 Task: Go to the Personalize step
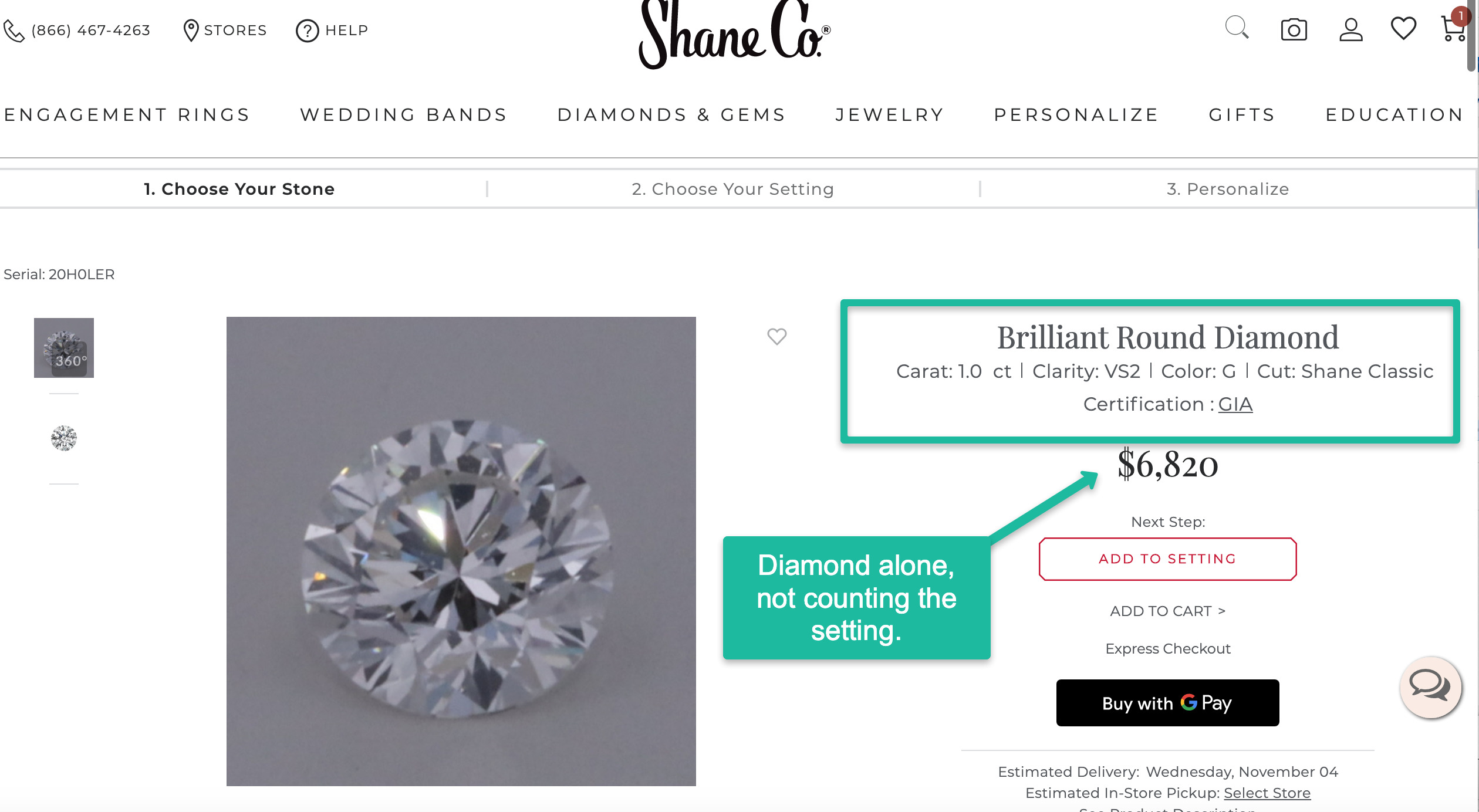[x=1227, y=189]
